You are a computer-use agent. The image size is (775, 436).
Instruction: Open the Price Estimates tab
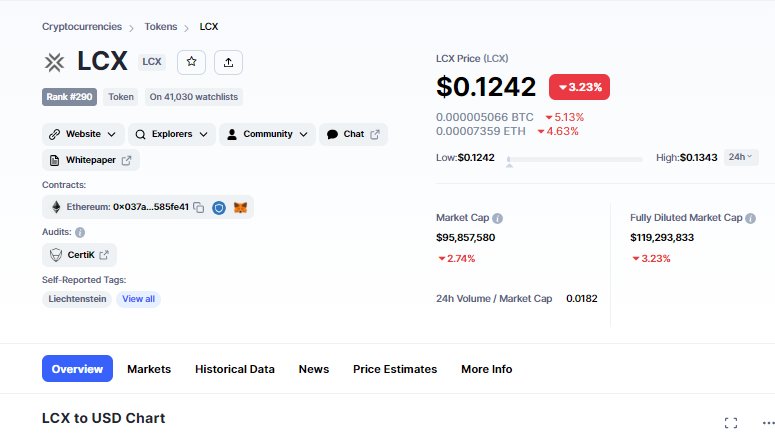[395, 369]
